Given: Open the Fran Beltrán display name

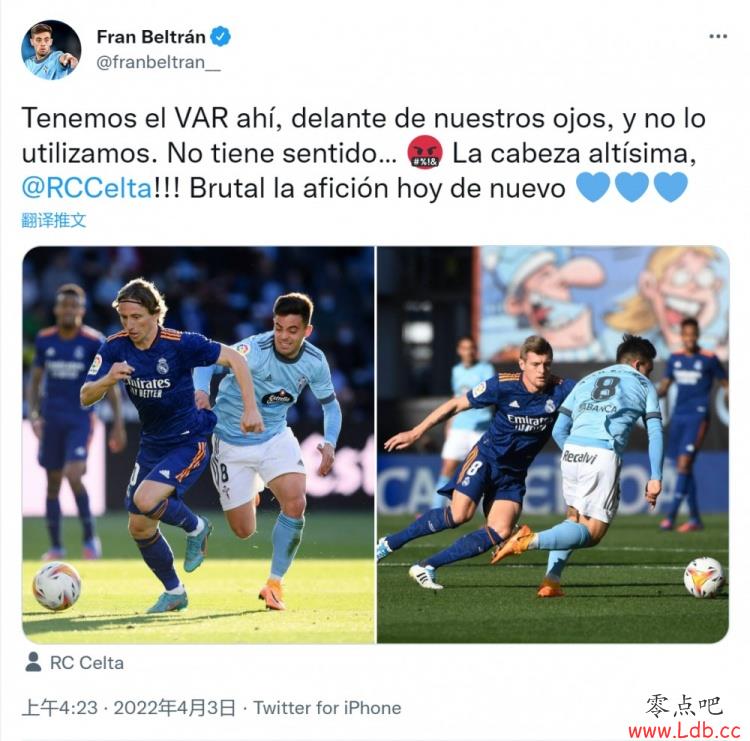Looking at the screenshot, I should coord(151,37).
